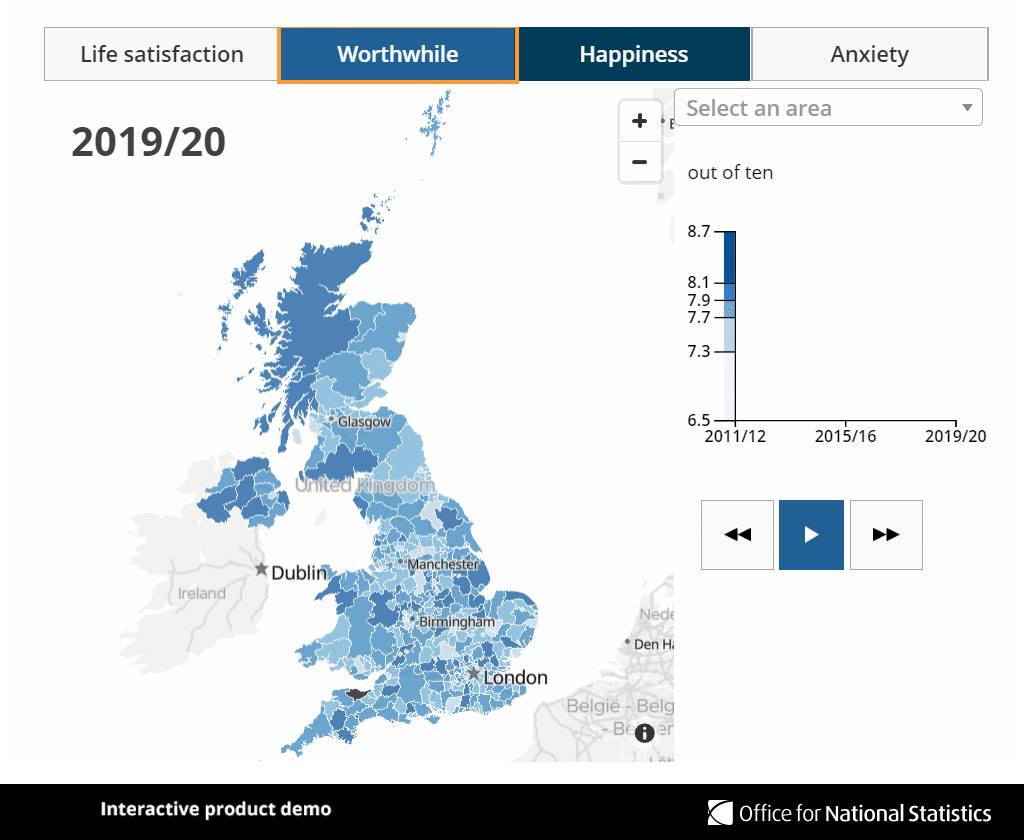Open the Select an area dropdown

pyautogui.click(x=828, y=108)
